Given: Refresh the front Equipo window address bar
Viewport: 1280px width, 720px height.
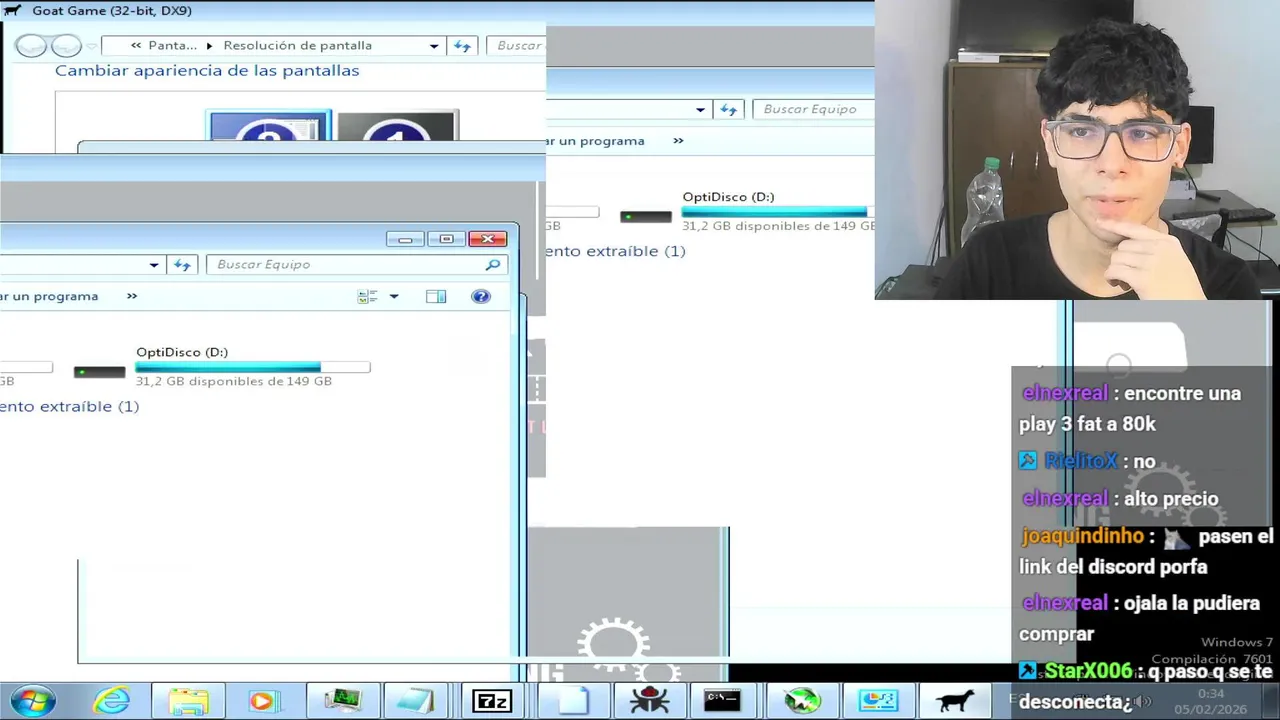Looking at the screenshot, I should point(182,265).
